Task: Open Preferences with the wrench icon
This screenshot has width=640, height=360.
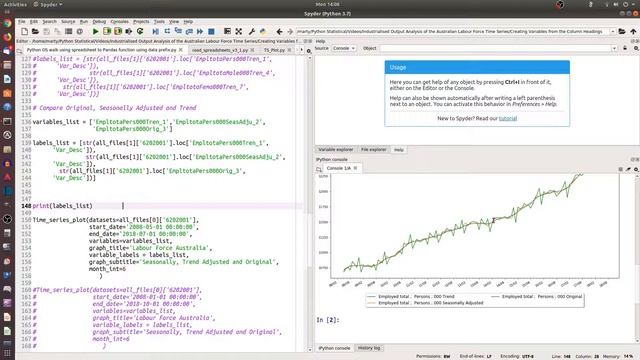Action: (x=251, y=31)
